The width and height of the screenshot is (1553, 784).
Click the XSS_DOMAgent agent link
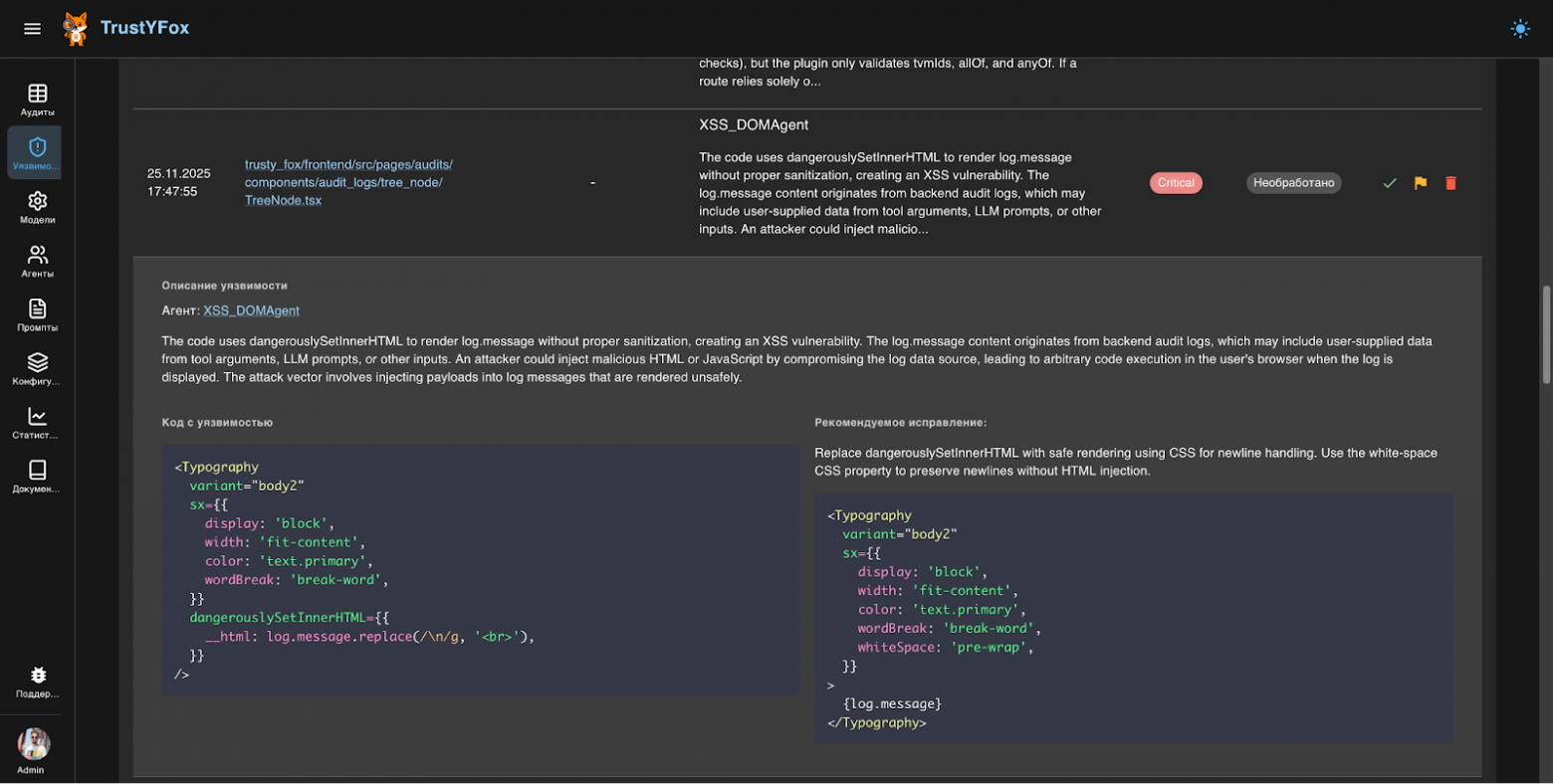pyautogui.click(x=251, y=310)
